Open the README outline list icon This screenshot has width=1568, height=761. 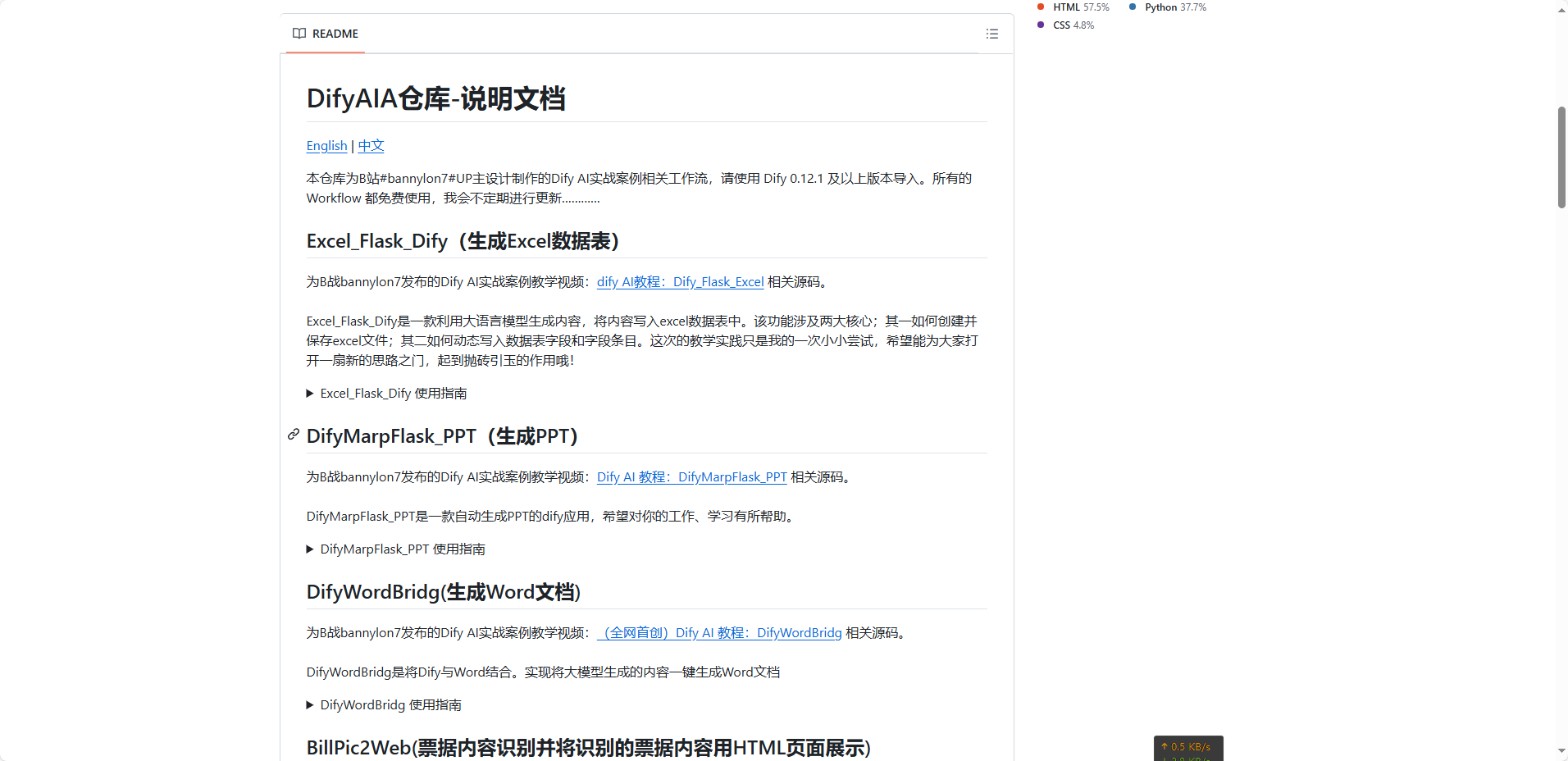(991, 34)
